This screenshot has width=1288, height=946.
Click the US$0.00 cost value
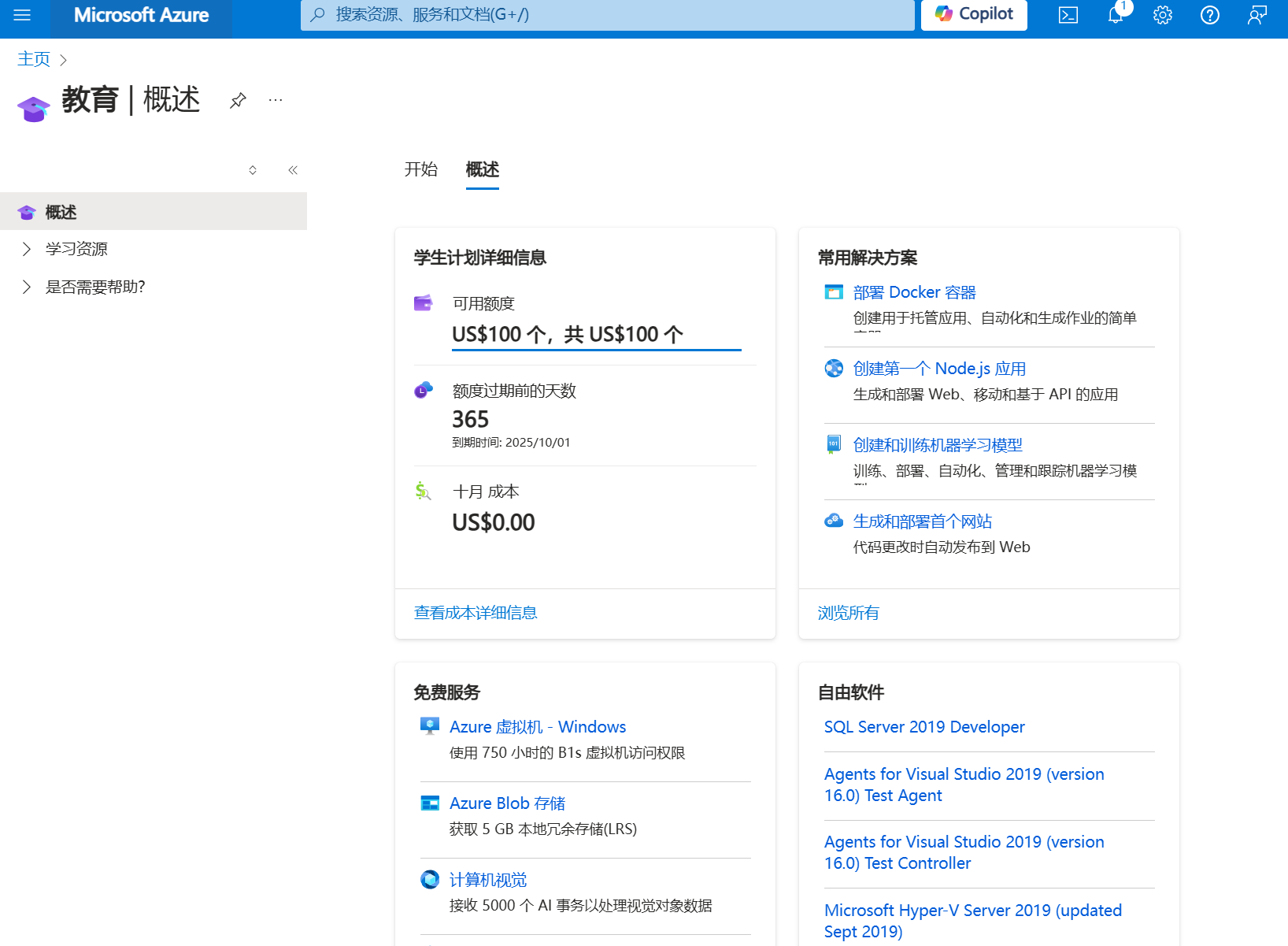pos(494,522)
